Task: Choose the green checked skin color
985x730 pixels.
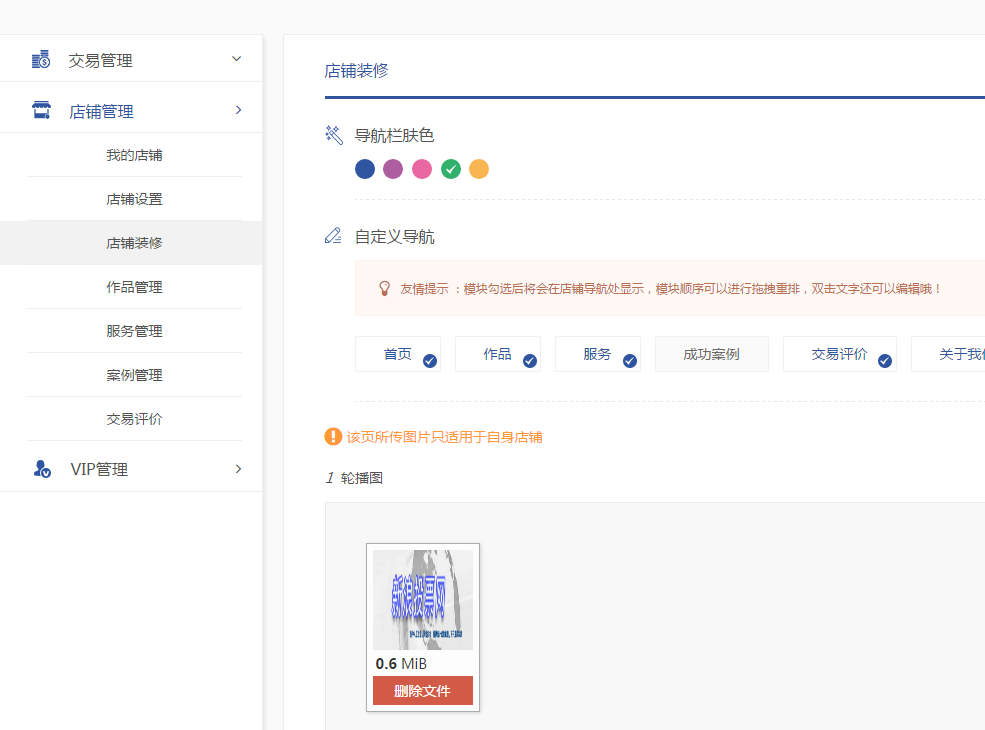Action: coord(451,169)
